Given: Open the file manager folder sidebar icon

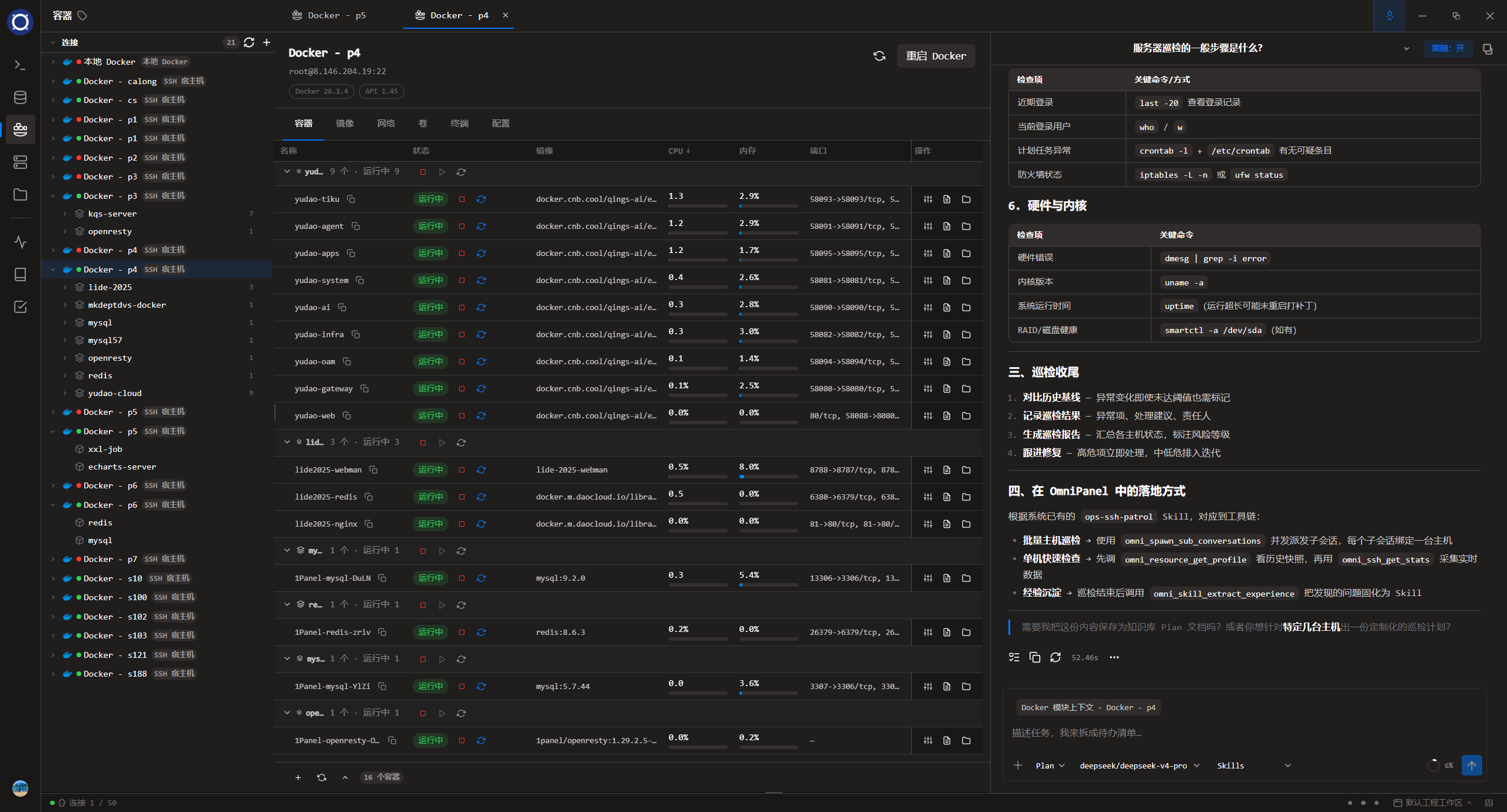Looking at the screenshot, I should 20,195.
